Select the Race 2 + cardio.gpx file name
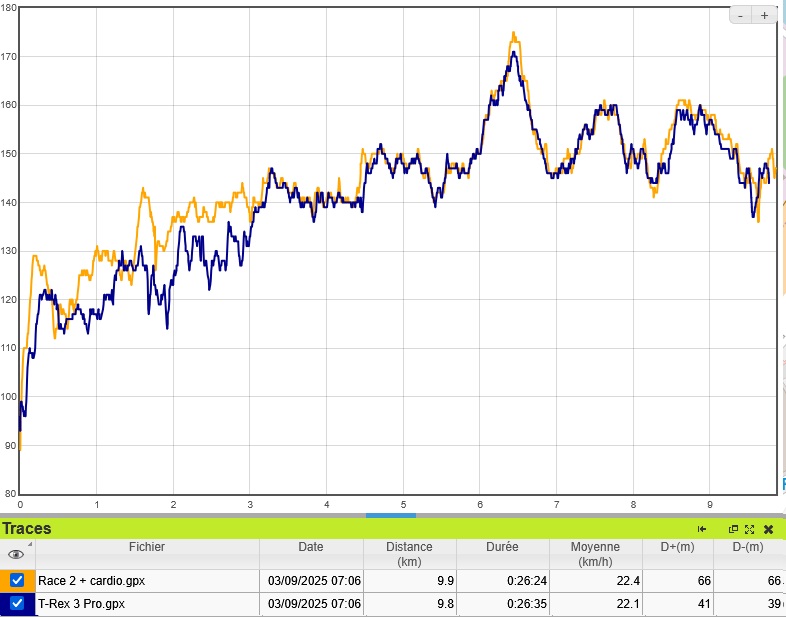 [x=91, y=580]
